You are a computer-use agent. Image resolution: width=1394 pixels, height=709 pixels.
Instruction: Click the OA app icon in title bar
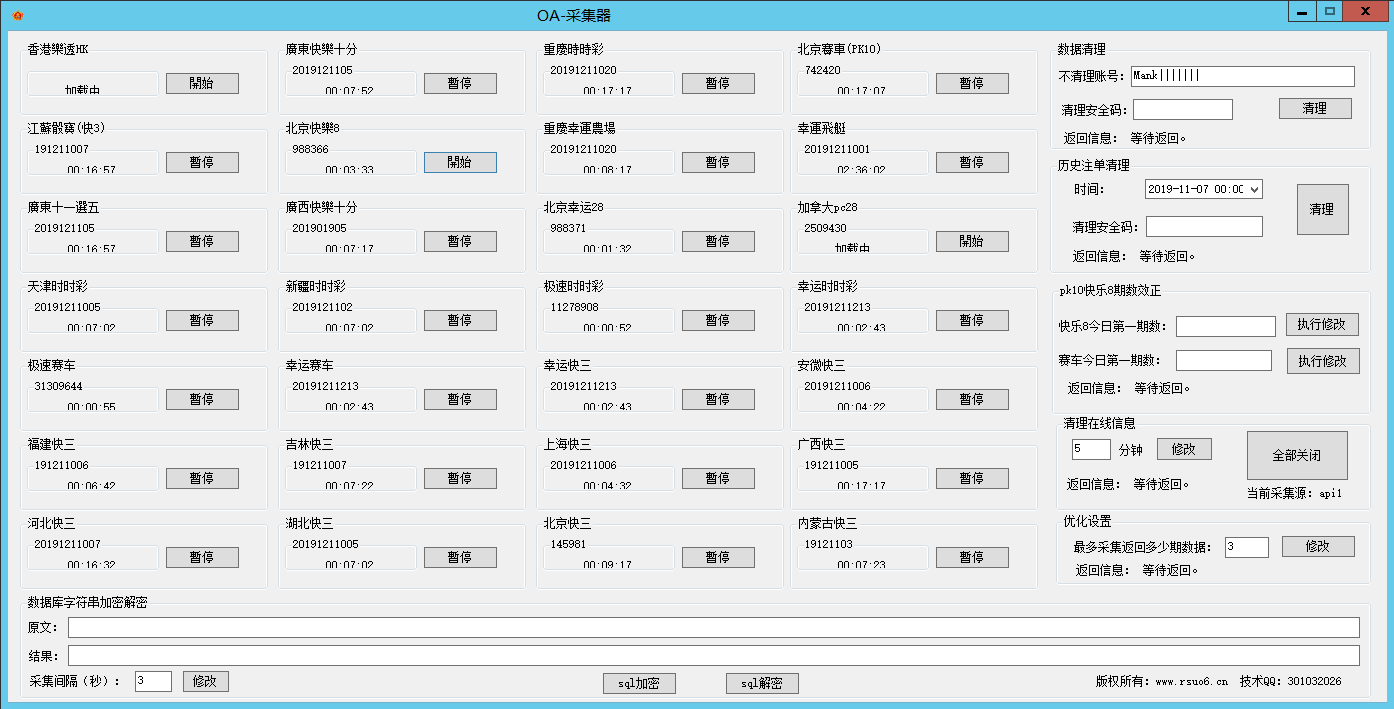pyautogui.click(x=17, y=15)
